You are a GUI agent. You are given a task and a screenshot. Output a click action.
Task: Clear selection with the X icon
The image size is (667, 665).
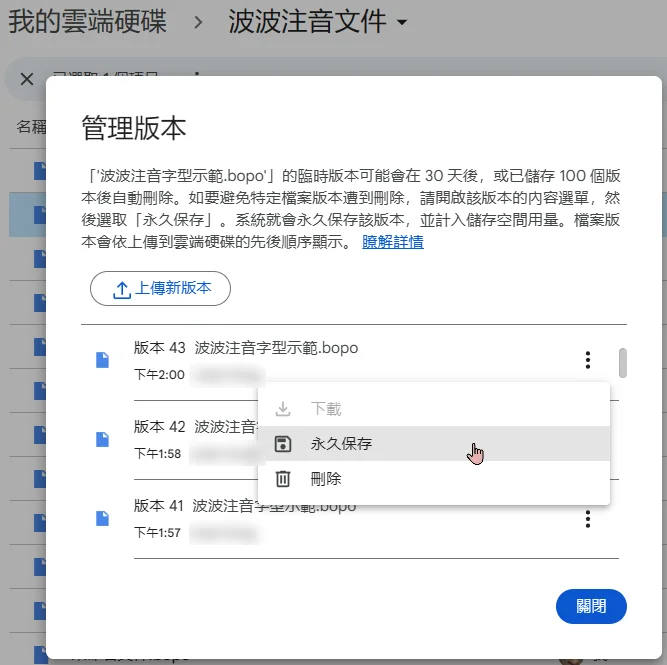(x=27, y=79)
